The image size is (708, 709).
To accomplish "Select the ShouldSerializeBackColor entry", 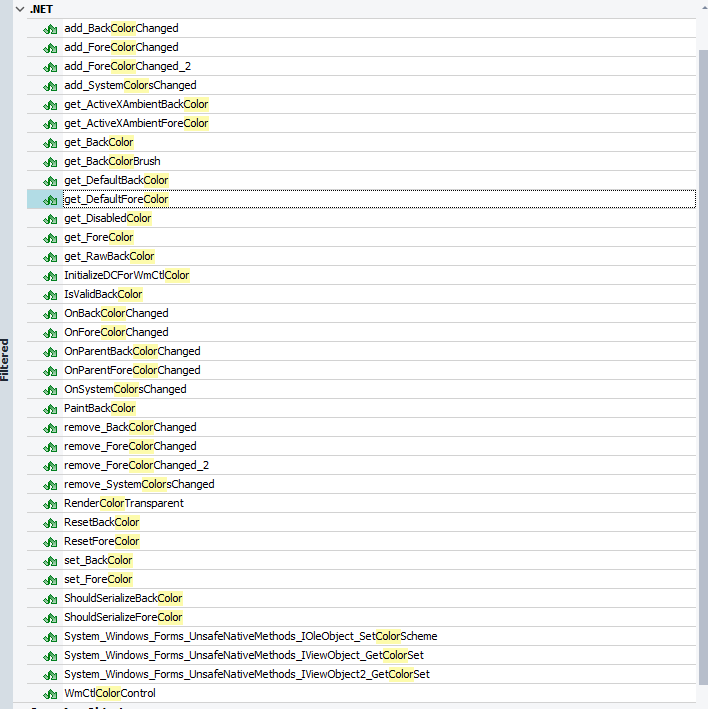I will [x=361, y=598].
